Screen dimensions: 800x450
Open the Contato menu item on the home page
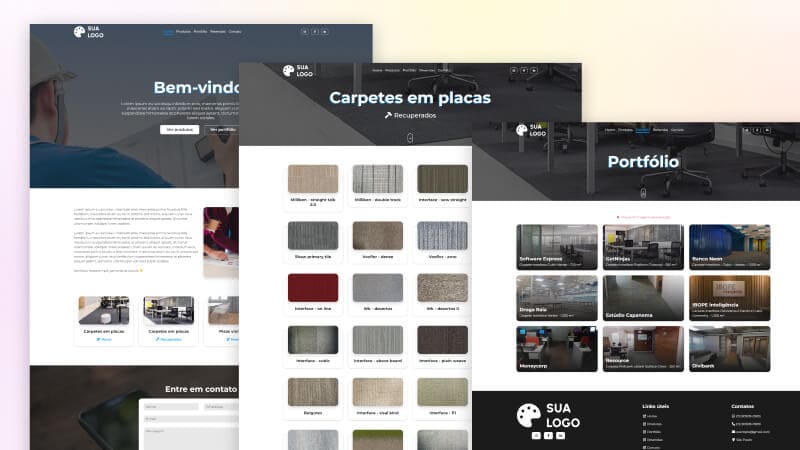pyautogui.click(x=235, y=32)
